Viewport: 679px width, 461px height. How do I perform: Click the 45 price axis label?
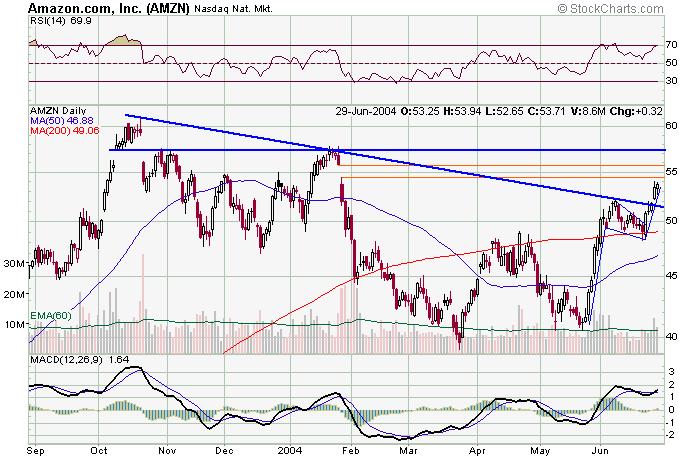tap(671, 275)
